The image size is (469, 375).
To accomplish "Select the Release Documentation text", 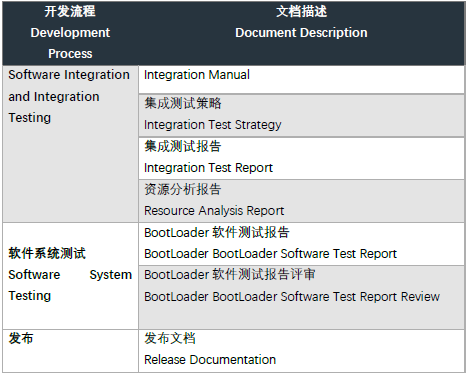I will tap(210, 360).
